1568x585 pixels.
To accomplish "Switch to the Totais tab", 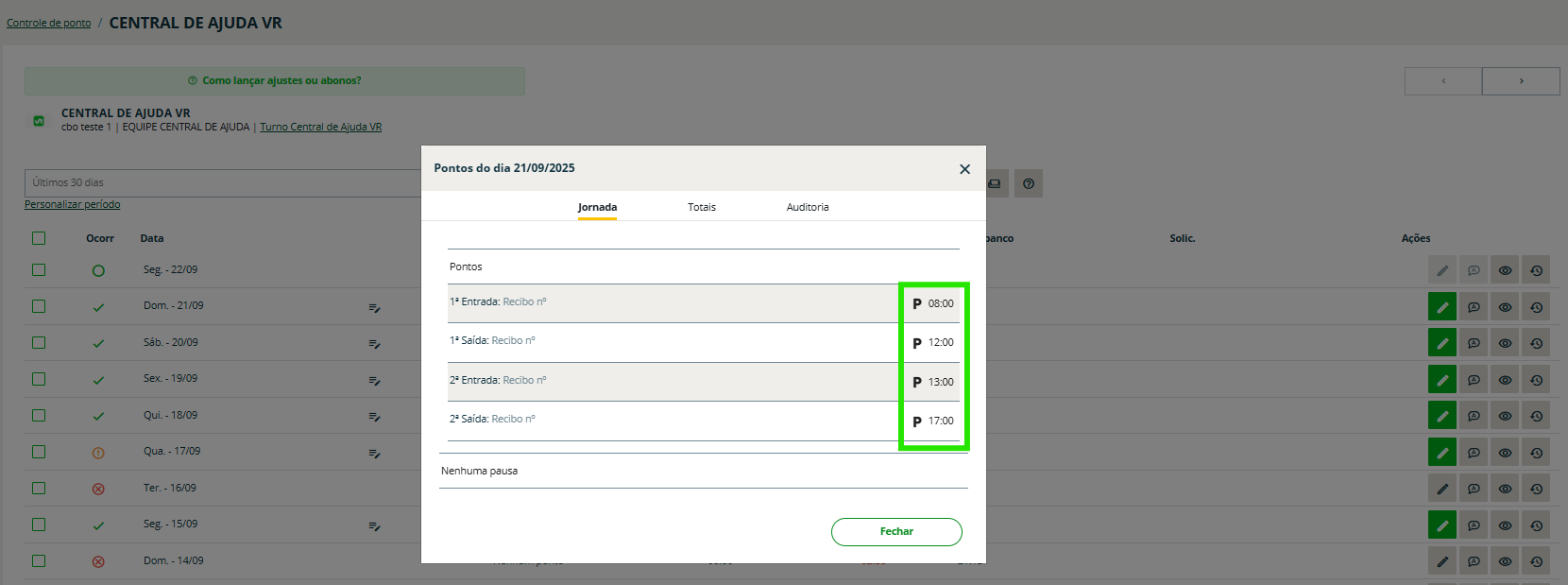I will (x=701, y=207).
